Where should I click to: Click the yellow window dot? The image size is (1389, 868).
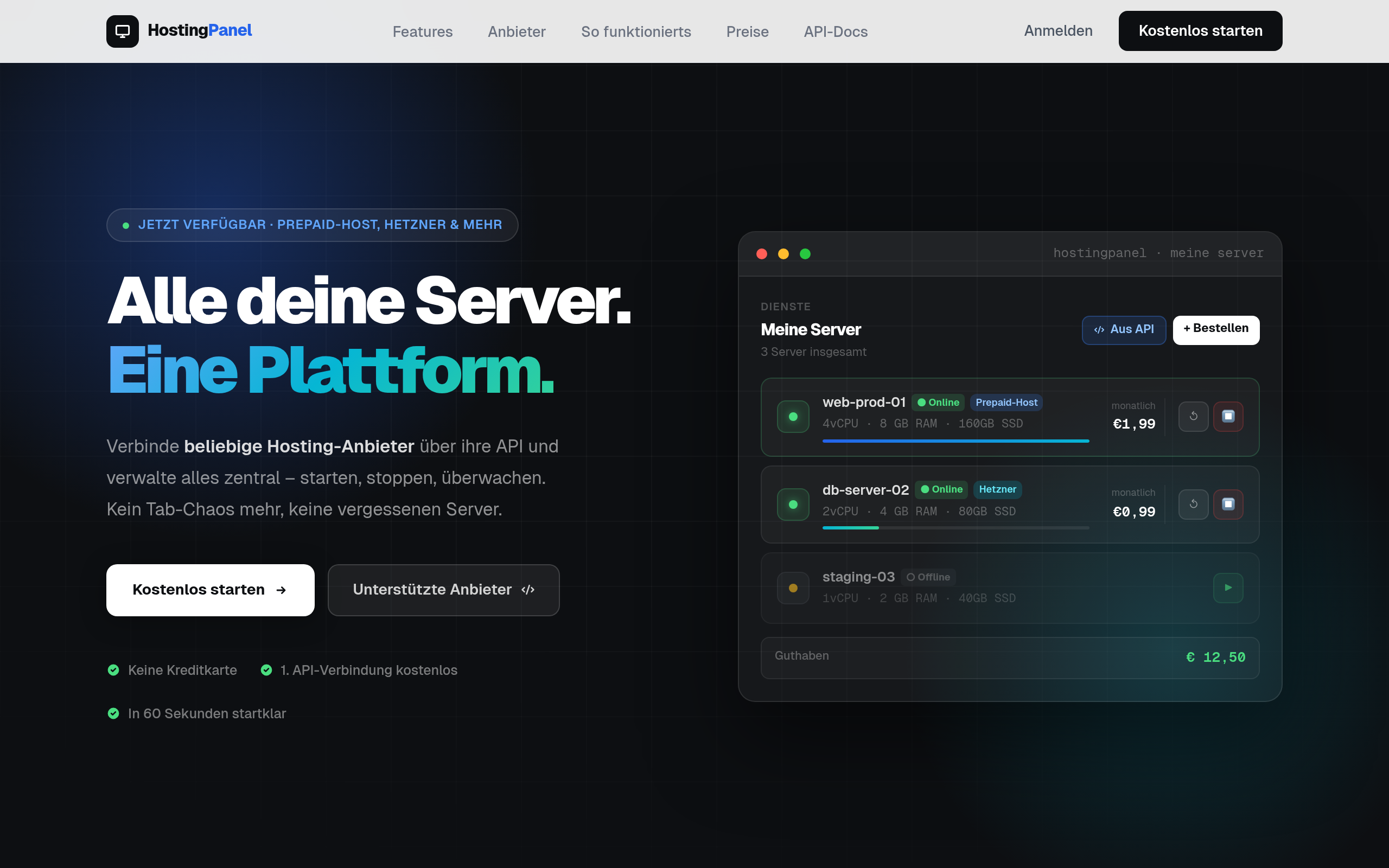[x=783, y=254]
